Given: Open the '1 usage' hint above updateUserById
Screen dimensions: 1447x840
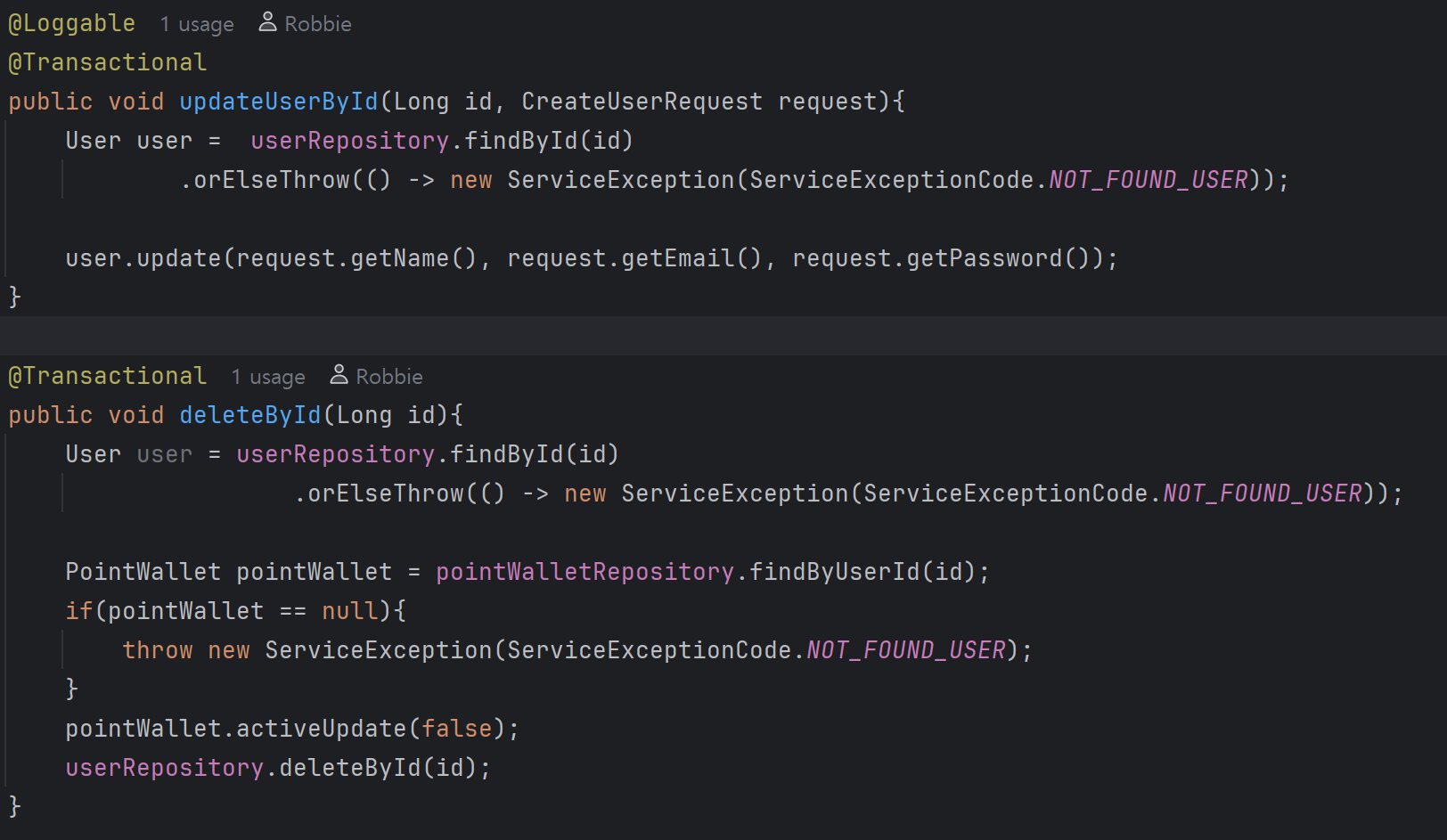Looking at the screenshot, I should (197, 24).
